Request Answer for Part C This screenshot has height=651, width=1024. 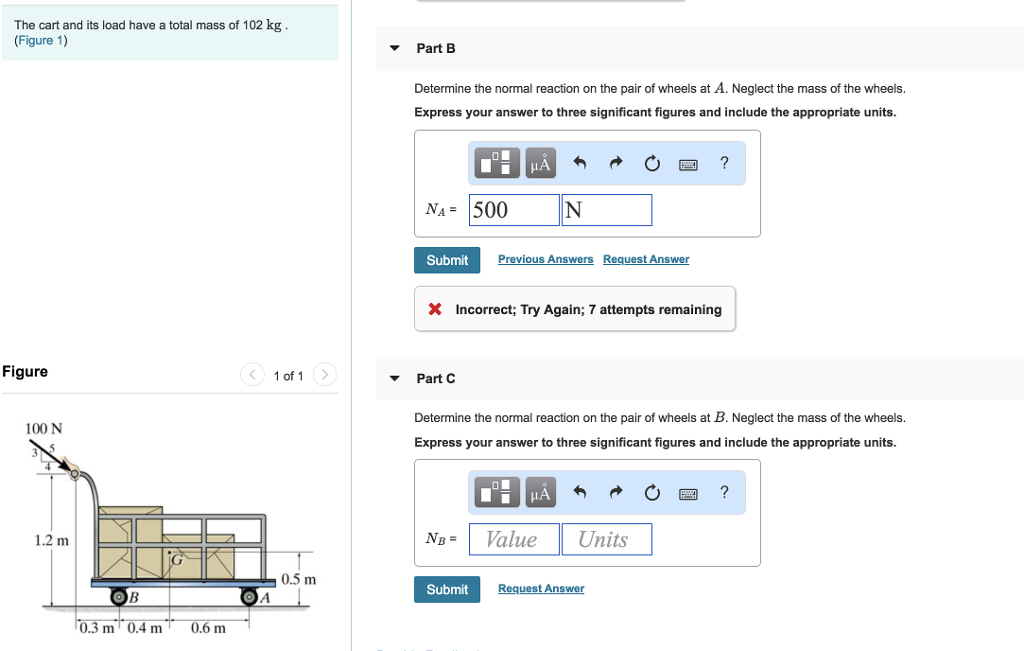click(x=540, y=588)
